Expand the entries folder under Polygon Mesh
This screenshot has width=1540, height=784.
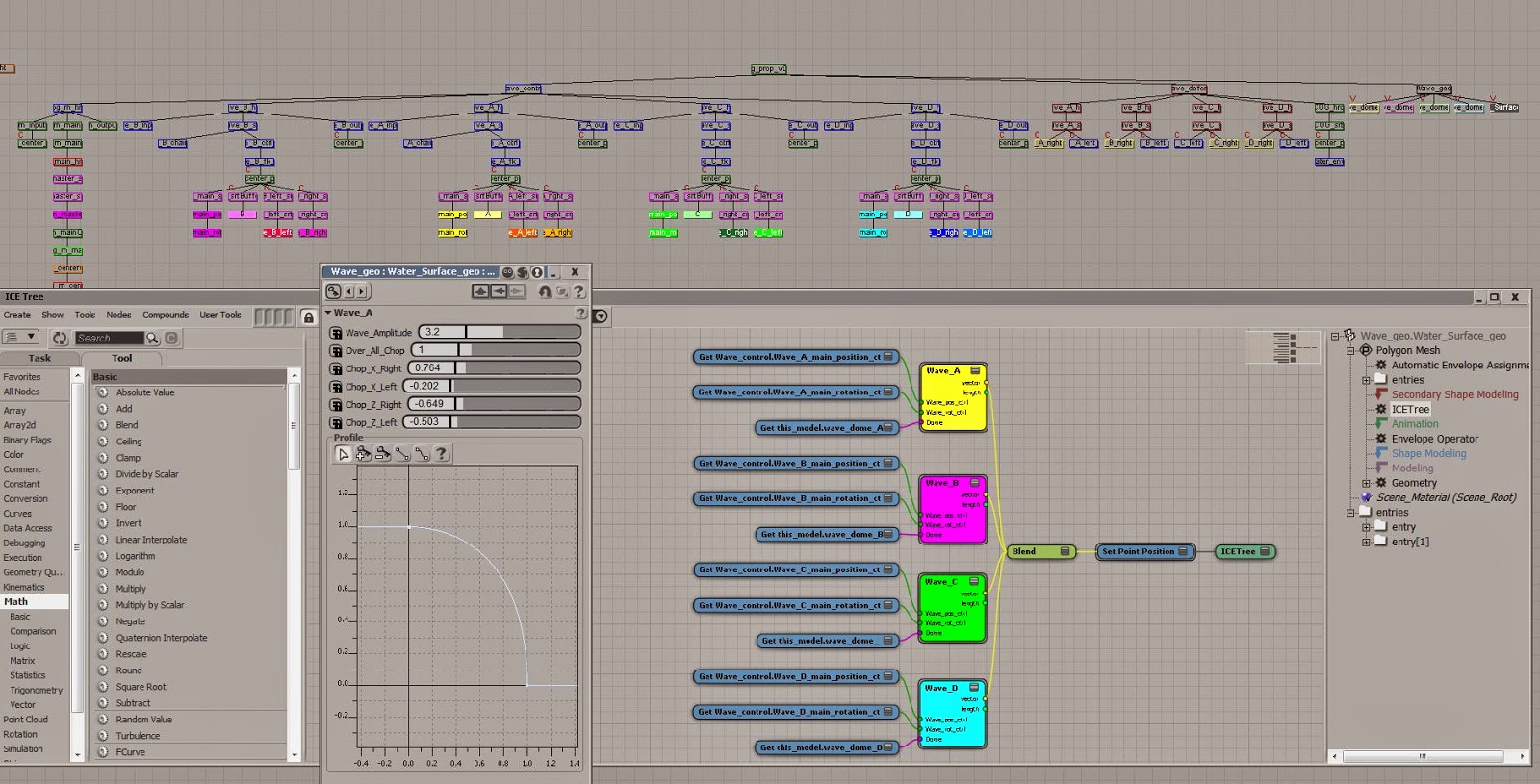(1366, 380)
